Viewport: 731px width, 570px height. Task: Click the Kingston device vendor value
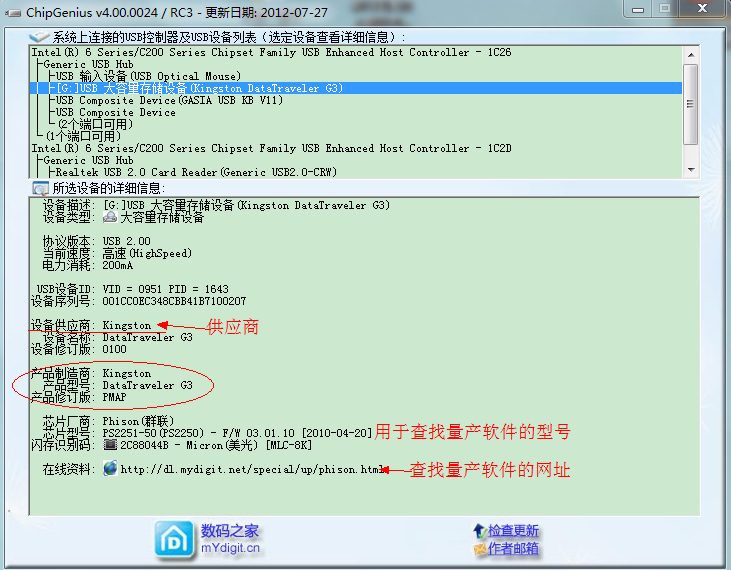click(x=127, y=325)
